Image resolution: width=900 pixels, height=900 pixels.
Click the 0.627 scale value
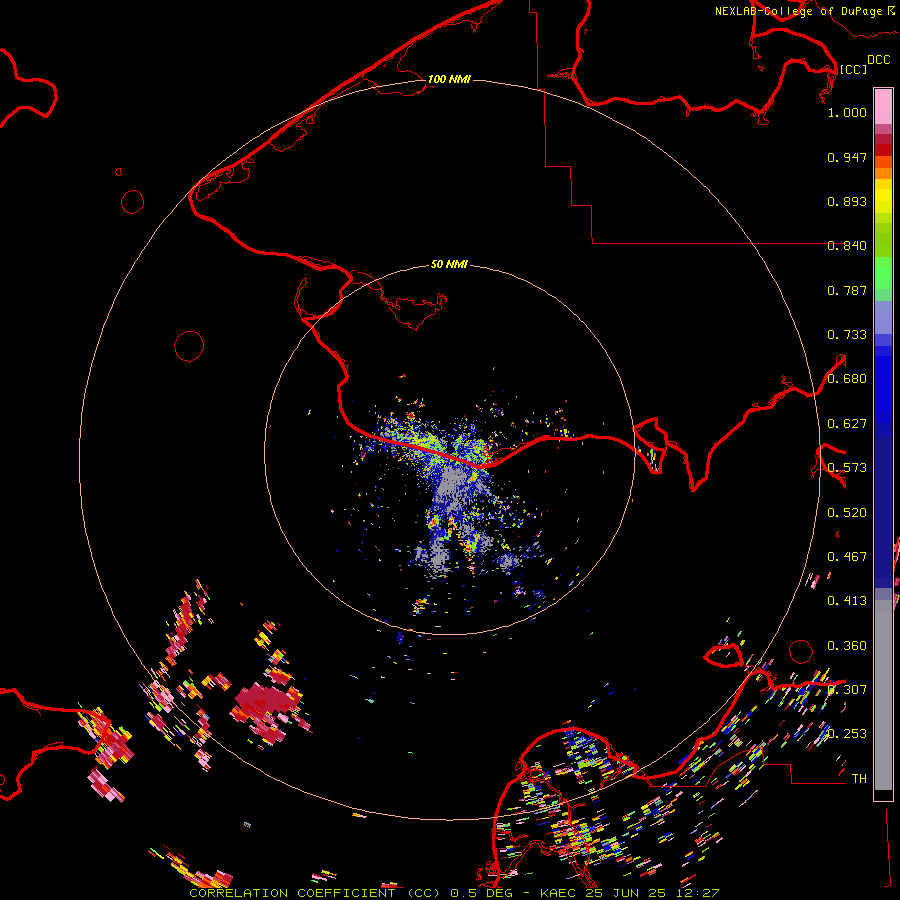[847, 424]
